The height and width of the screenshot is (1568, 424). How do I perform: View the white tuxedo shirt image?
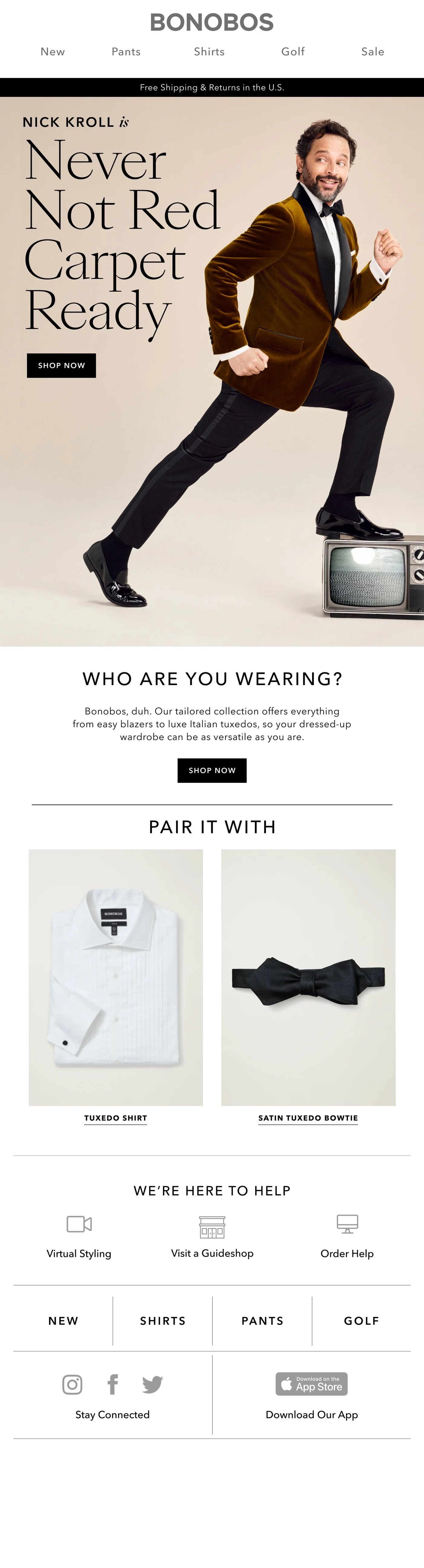[116, 978]
